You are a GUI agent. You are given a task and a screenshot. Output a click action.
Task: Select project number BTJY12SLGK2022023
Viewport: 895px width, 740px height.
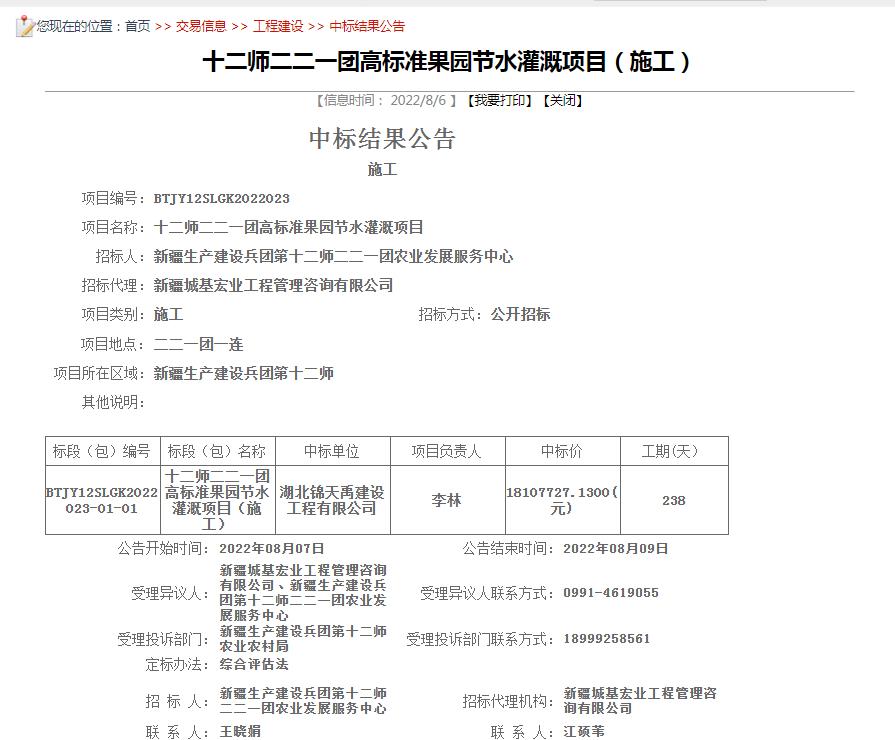coord(222,198)
